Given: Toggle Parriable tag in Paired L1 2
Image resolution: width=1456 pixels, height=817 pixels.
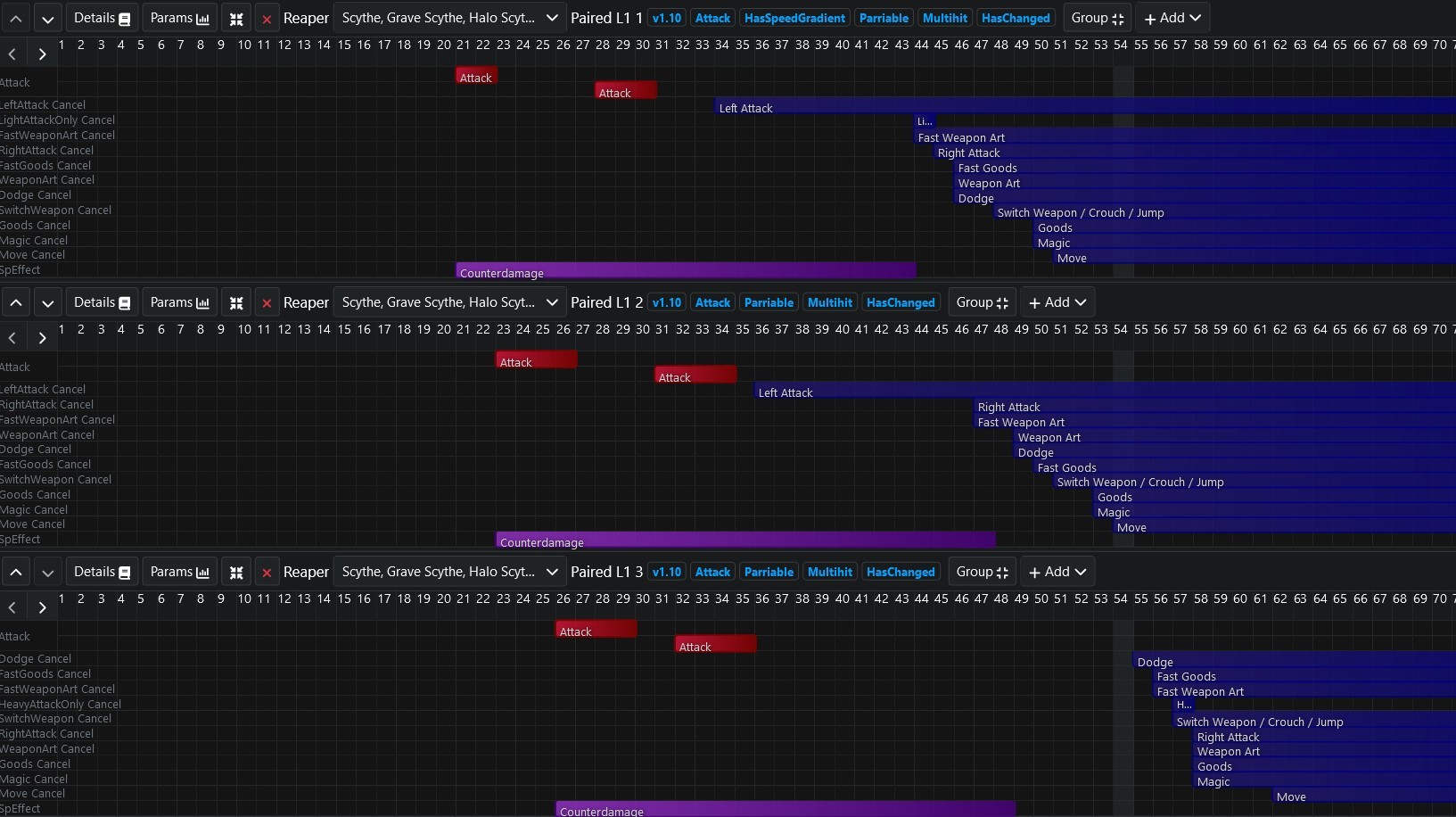Looking at the screenshot, I should tap(769, 302).
